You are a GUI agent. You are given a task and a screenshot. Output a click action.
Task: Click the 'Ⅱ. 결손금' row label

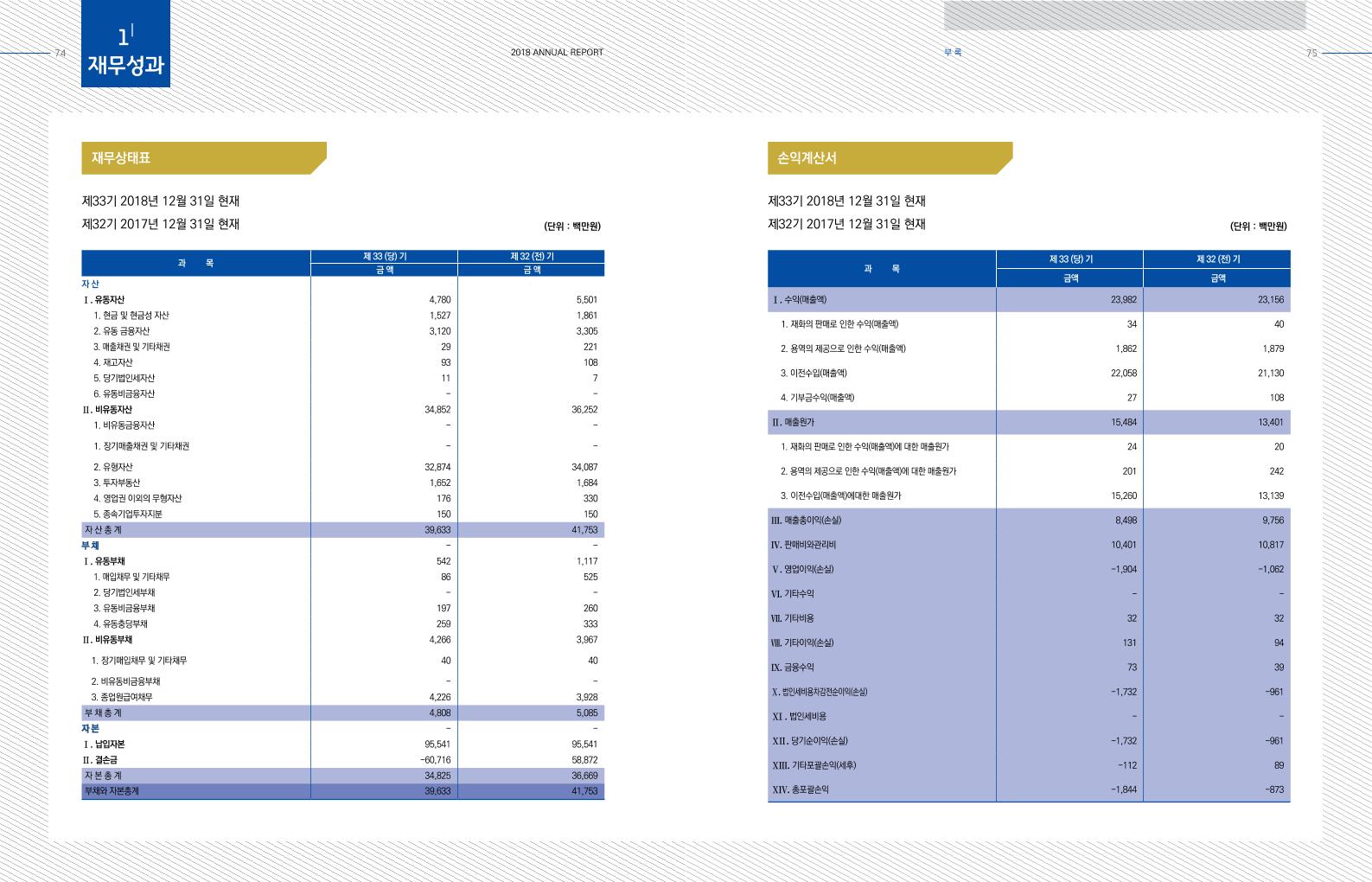point(100,760)
